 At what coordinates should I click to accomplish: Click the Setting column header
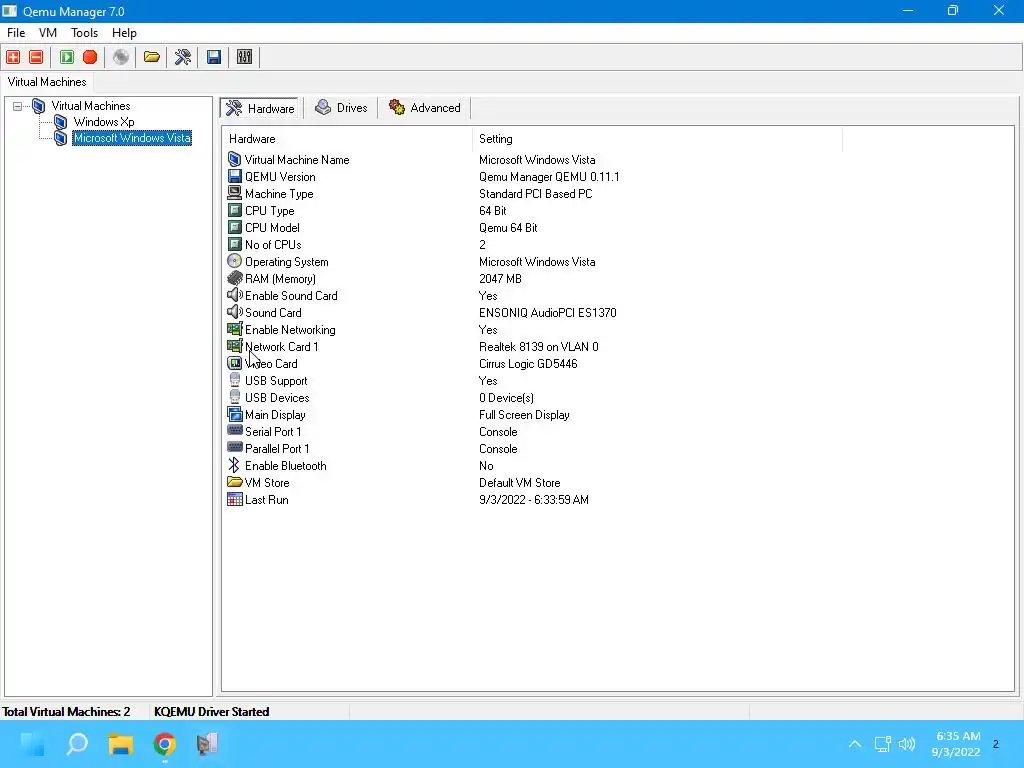coord(657,139)
